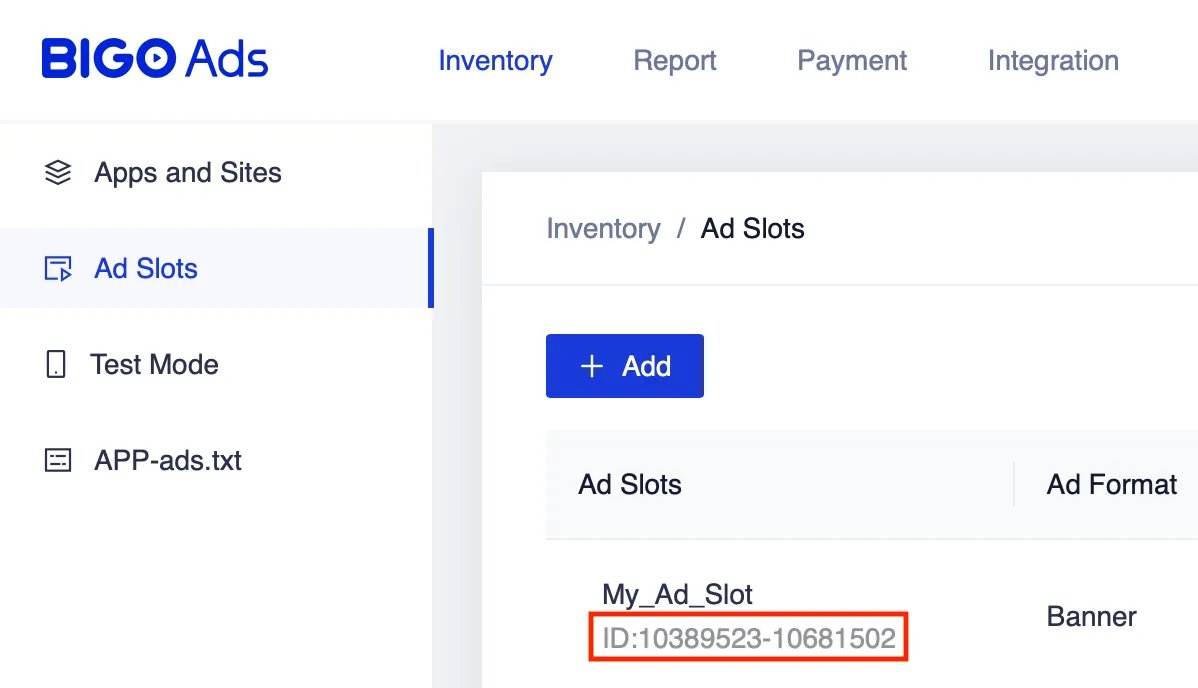Switch to the Payment section

[851, 61]
